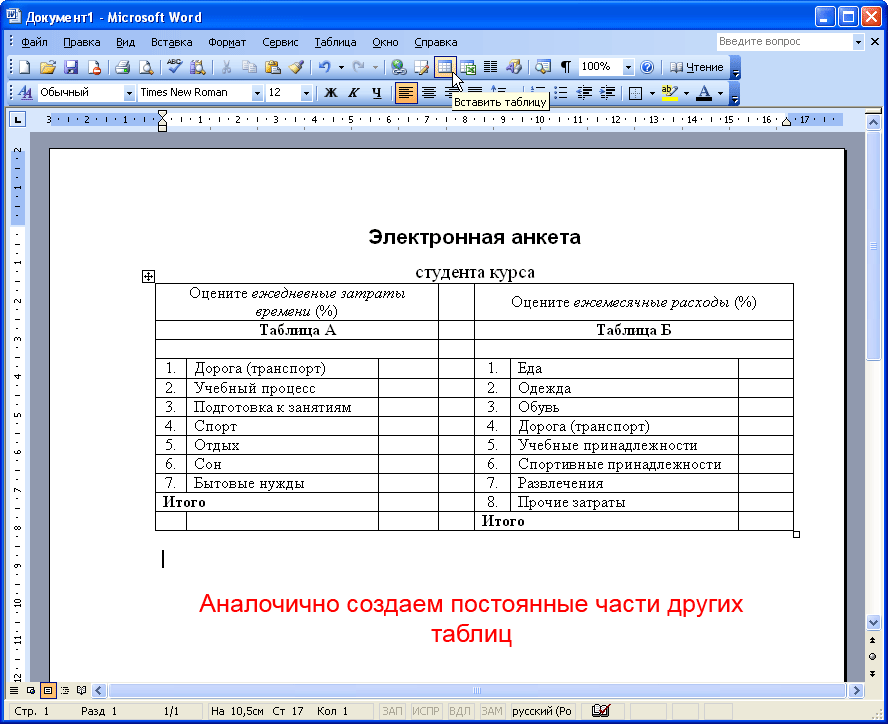
Task: Insert a hyperlink with globe icon
Action: (x=399, y=67)
